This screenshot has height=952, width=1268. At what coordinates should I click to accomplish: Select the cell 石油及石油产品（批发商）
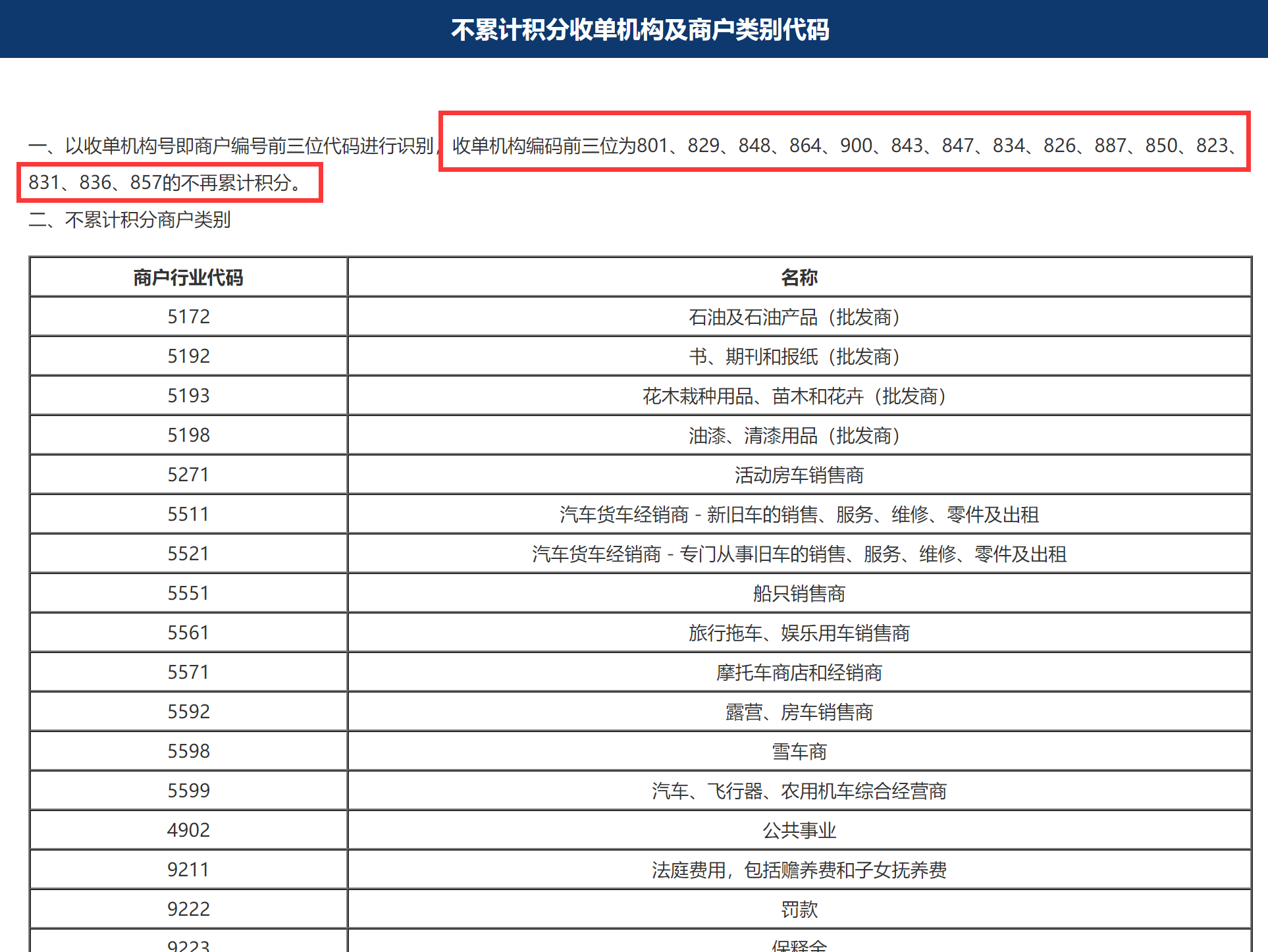[799, 317]
